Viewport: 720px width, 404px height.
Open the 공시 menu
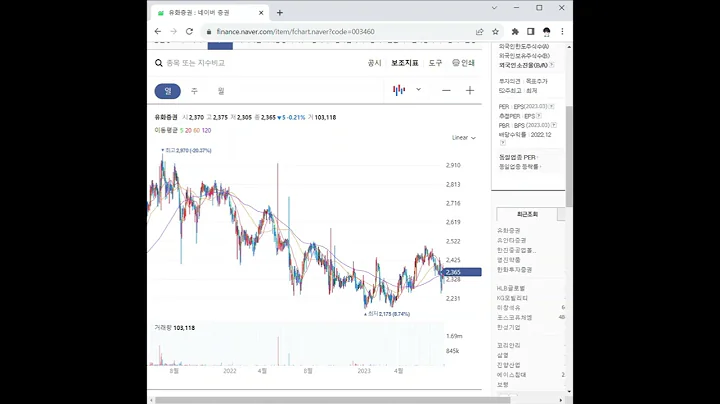[374, 63]
